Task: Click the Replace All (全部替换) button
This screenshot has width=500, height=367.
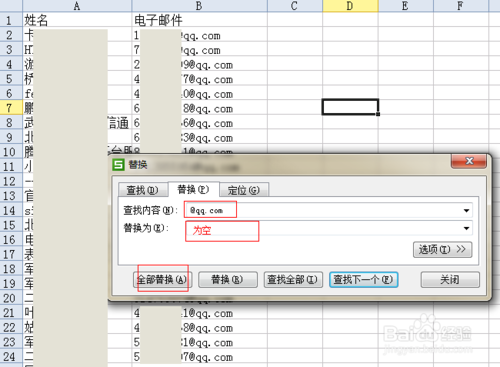Action: point(162,280)
